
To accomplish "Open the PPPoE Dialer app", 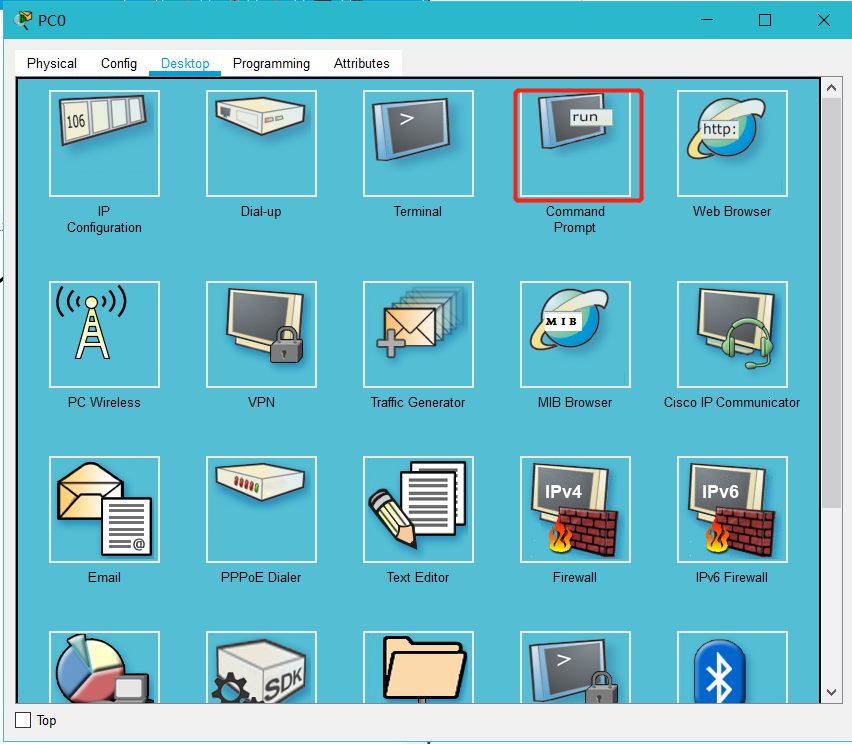I will (x=261, y=509).
